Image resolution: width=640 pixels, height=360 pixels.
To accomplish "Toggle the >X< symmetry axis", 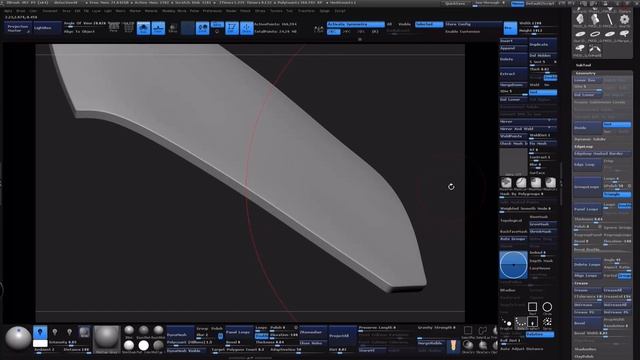I will pyautogui.click(x=333, y=31).
